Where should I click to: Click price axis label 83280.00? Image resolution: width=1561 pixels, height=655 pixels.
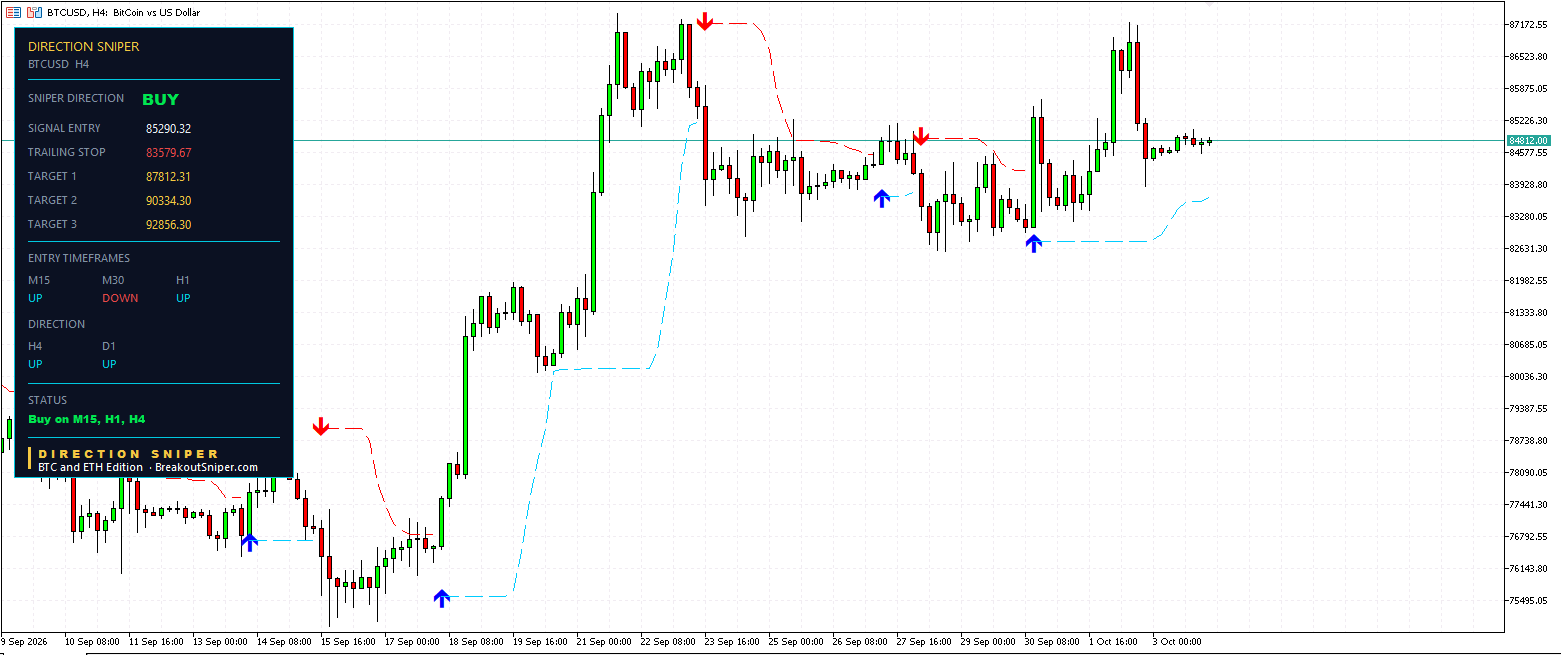coord(1528,216)
